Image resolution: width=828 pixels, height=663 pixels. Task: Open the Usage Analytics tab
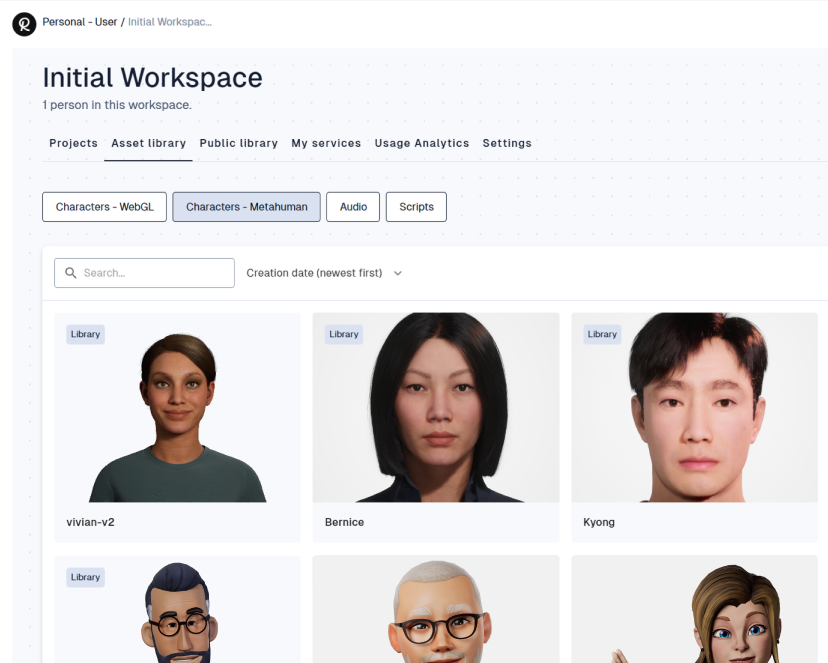click(x=421, y=143)
